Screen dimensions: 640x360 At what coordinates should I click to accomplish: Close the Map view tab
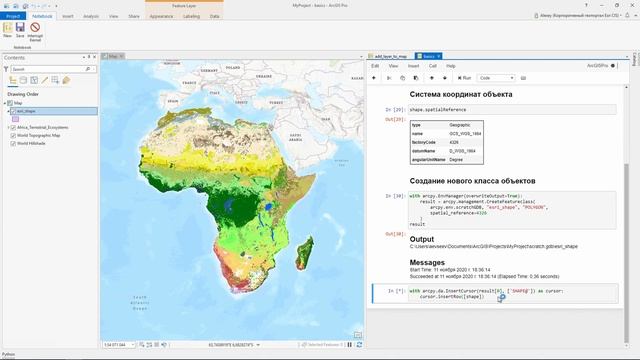[x=121, y=56]
